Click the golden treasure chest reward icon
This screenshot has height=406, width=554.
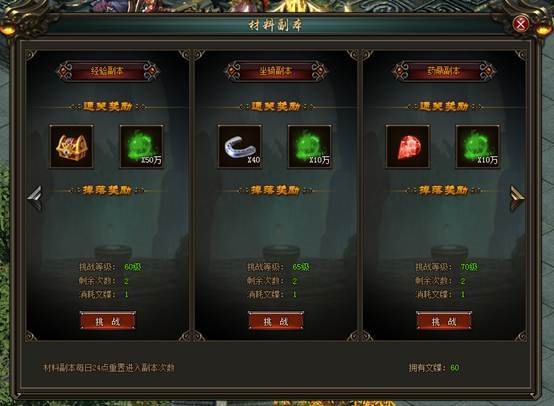coord(72,146)
